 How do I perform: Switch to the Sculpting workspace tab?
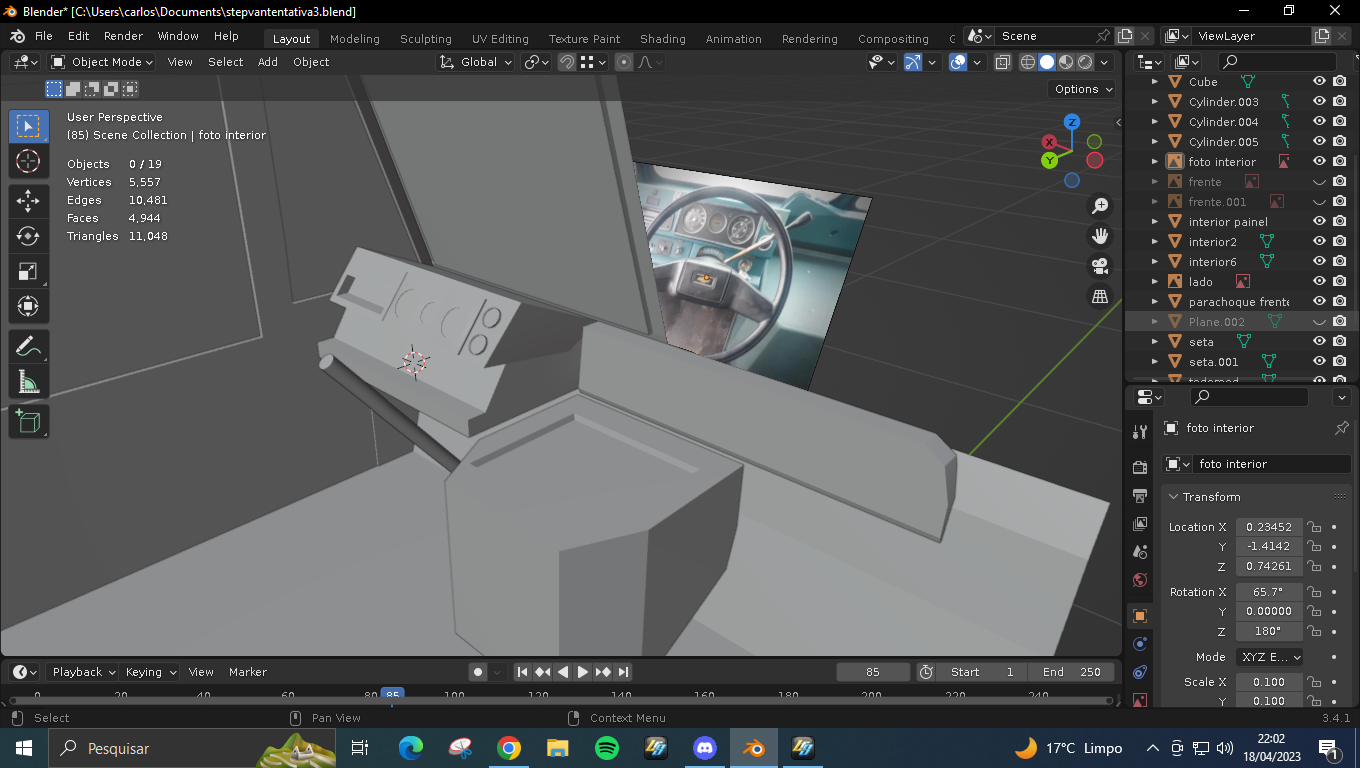(x=426, y=39)
